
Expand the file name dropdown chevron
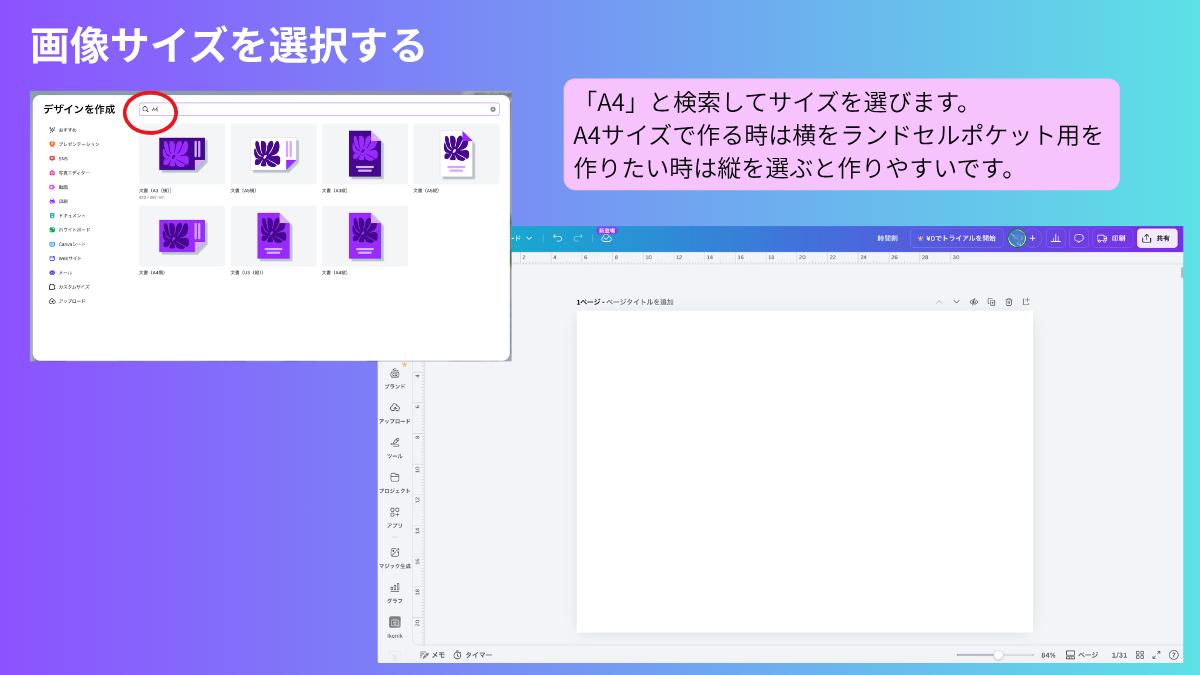pos(529,238)
